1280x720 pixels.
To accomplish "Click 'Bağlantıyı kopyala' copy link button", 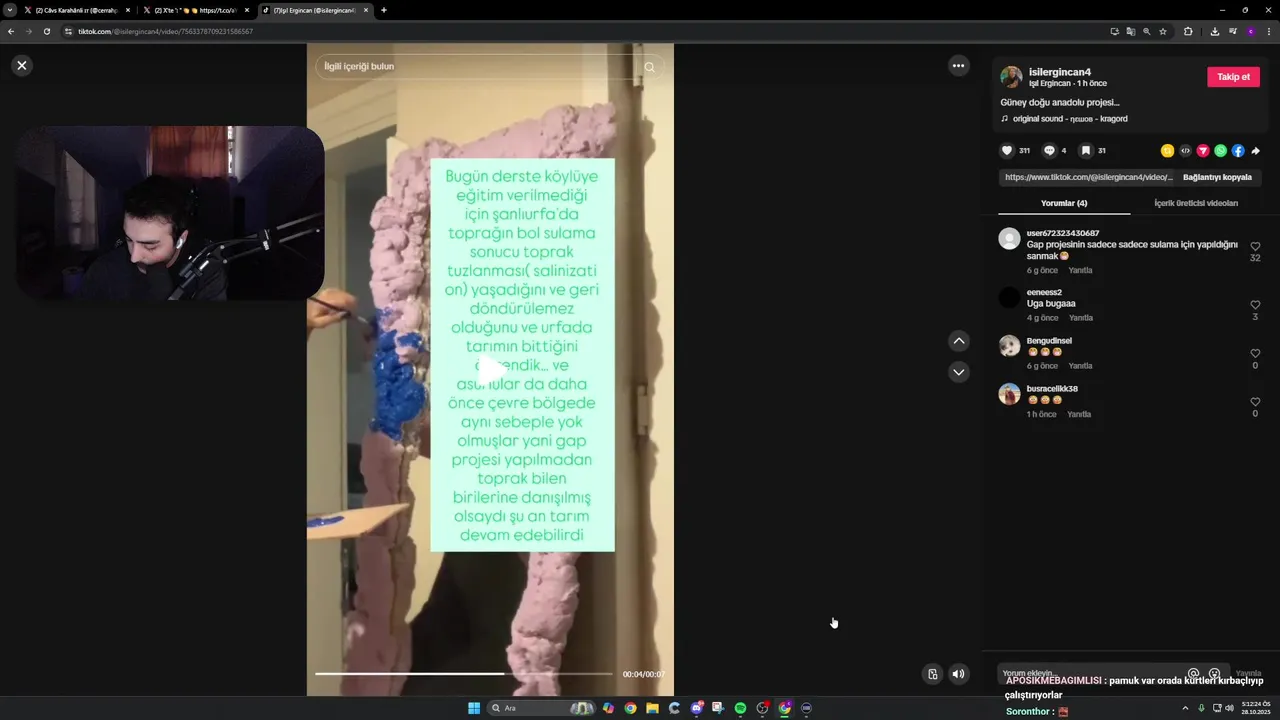I will click(x=1217, y=177).
